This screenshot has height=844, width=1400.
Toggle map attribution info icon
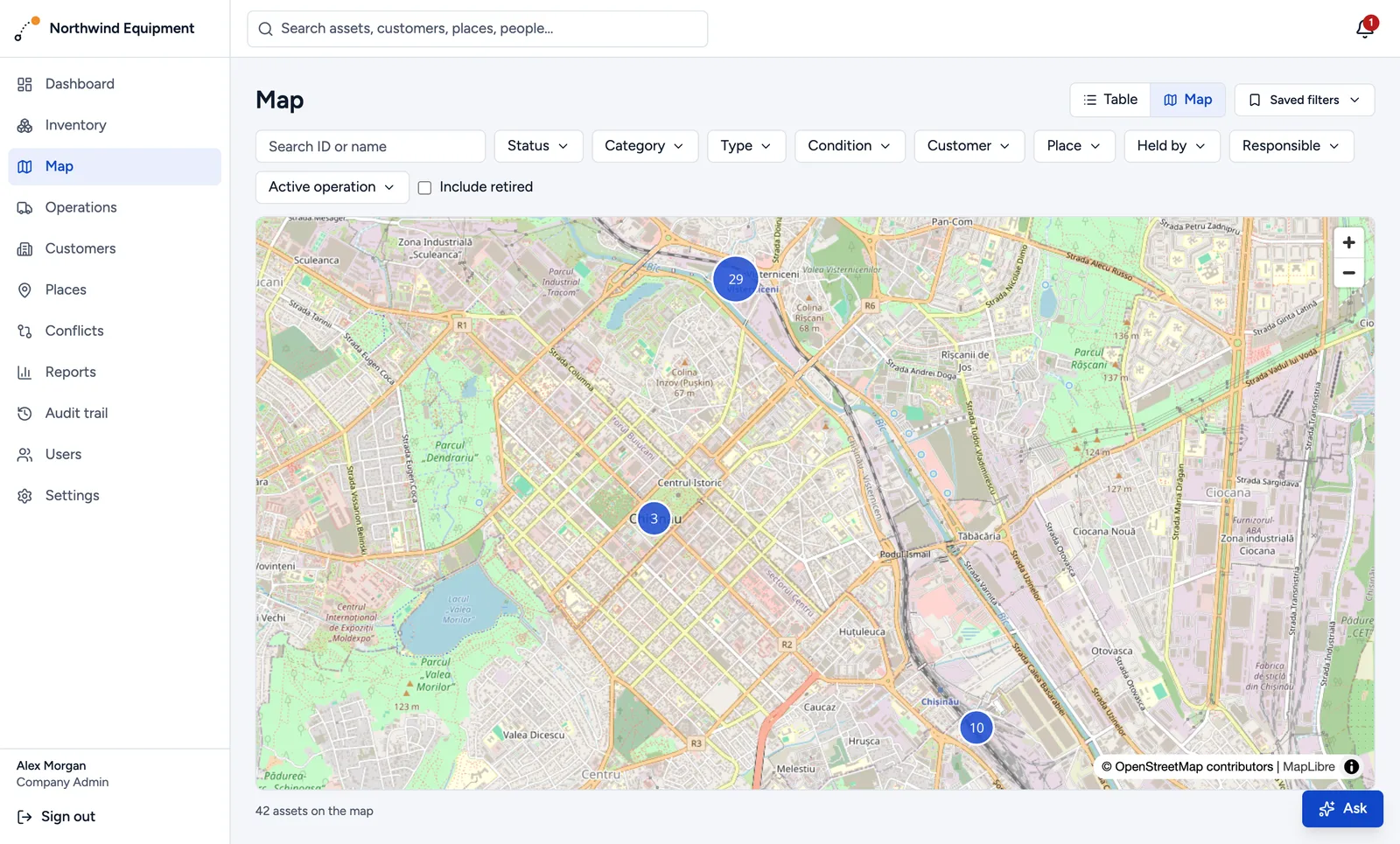point(1352,767)
